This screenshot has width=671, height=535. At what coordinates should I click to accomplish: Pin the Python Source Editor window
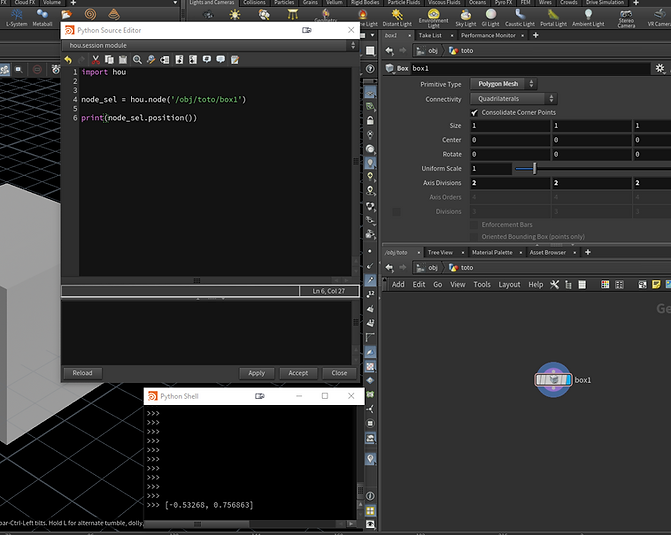click(307, 30)
